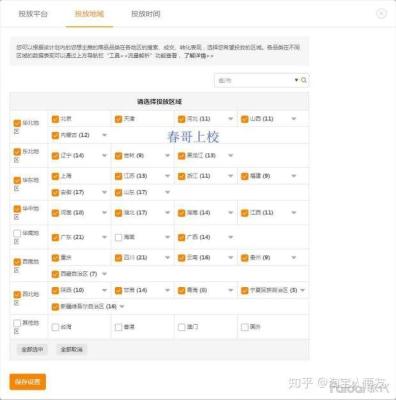Toggle the 山西 (11) checkbox

245,119
